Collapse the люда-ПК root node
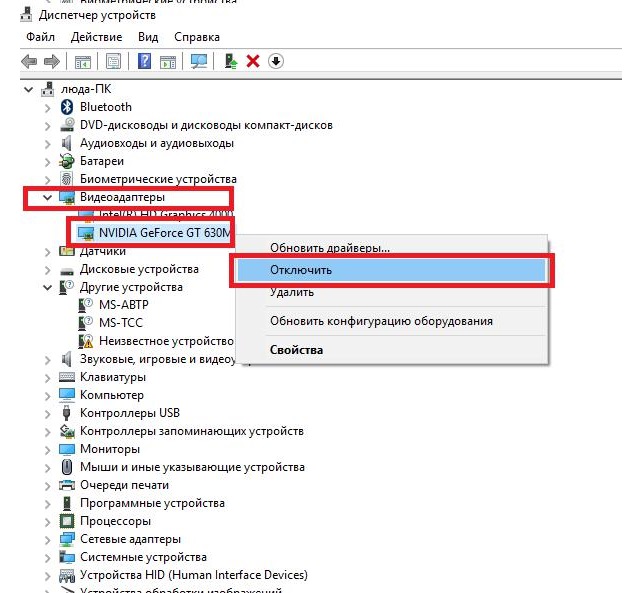Image resolution: width=640 pixels, height=593 pixels. click(x=29, y=89)
